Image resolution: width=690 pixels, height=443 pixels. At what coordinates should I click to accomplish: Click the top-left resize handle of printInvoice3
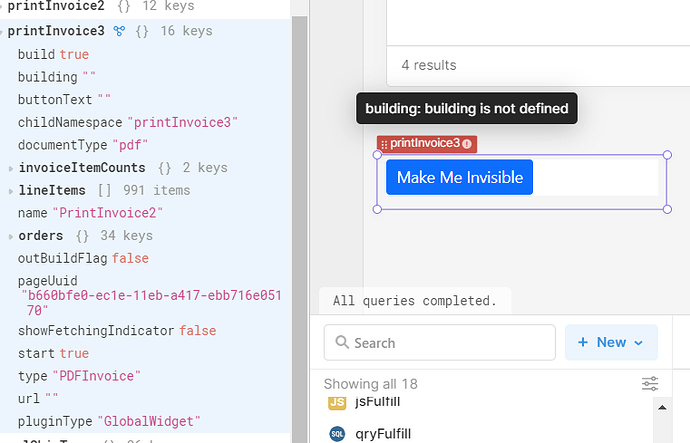click(377, 154)
